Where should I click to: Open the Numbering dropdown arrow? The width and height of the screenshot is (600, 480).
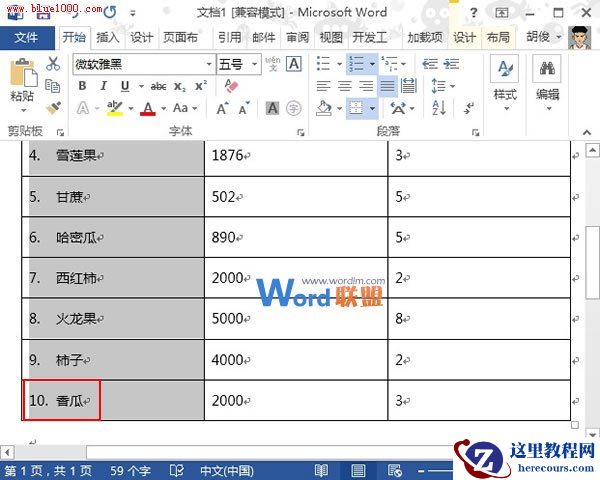tap(372, 64)
